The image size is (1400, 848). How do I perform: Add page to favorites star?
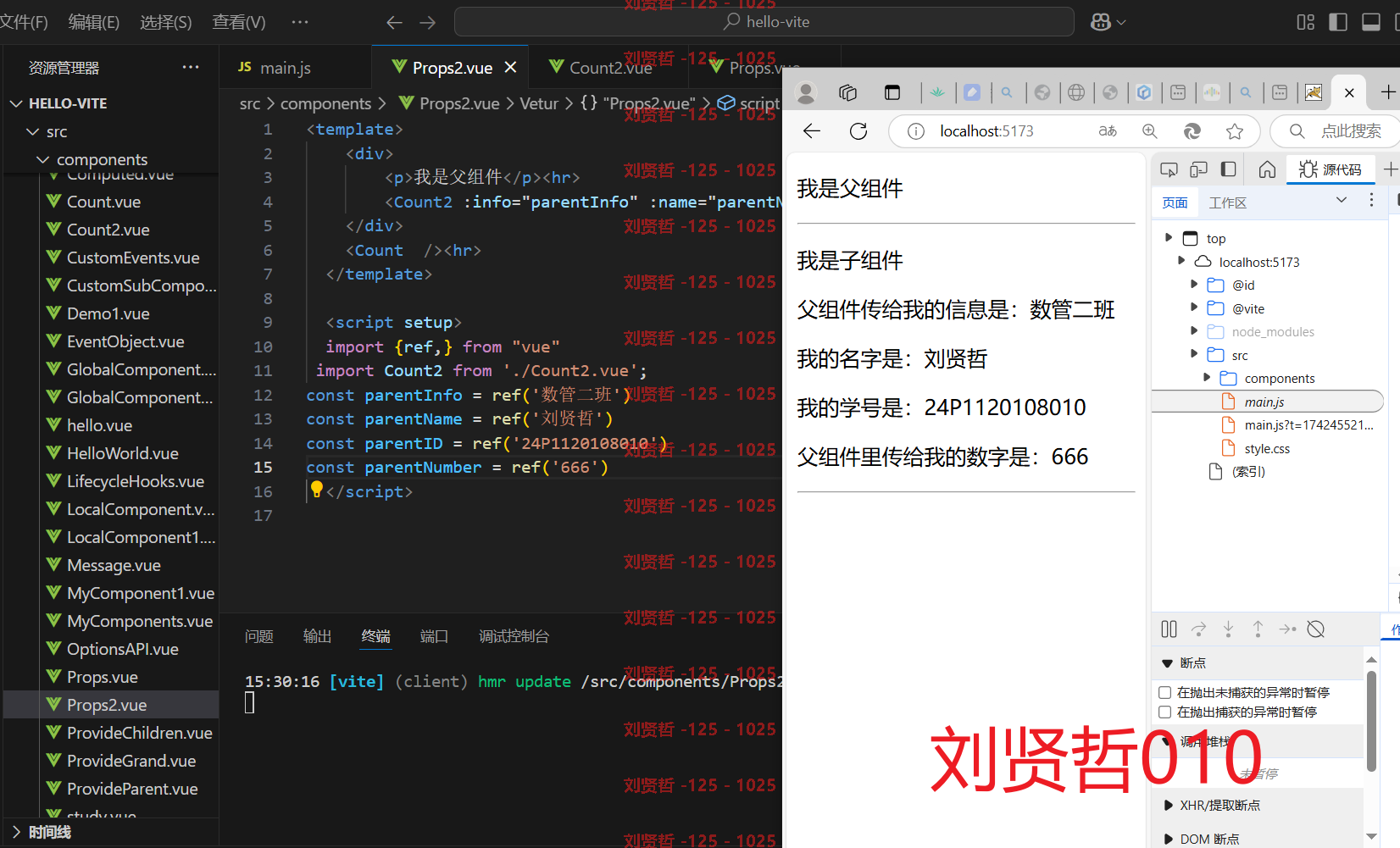(1235, 131)
